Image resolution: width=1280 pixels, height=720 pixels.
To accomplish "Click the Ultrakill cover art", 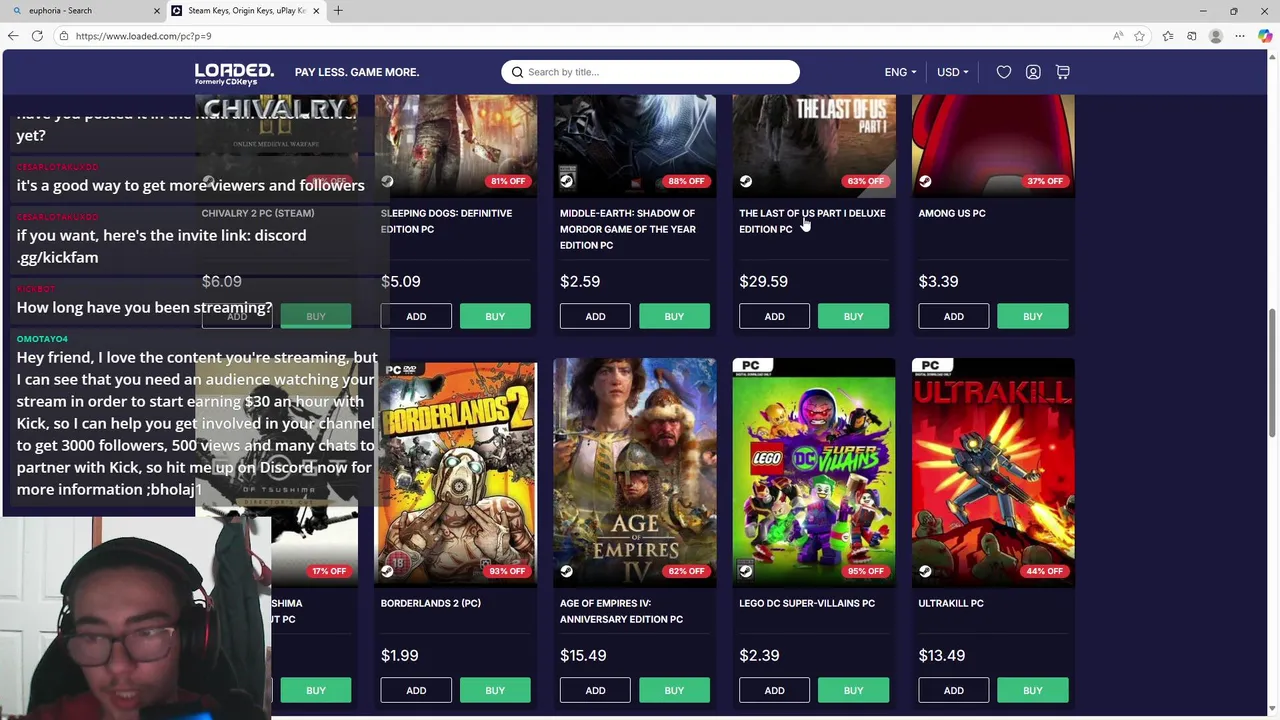I will click(x=993, y=472).
